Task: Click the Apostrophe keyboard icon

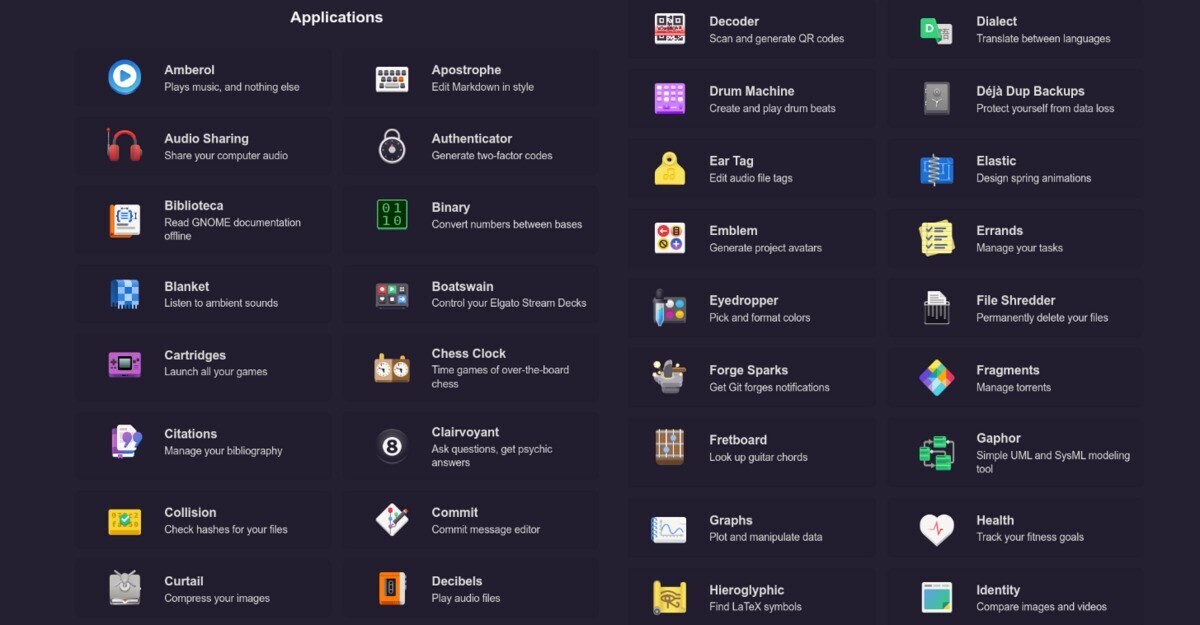Action: (x=392, y=78)
